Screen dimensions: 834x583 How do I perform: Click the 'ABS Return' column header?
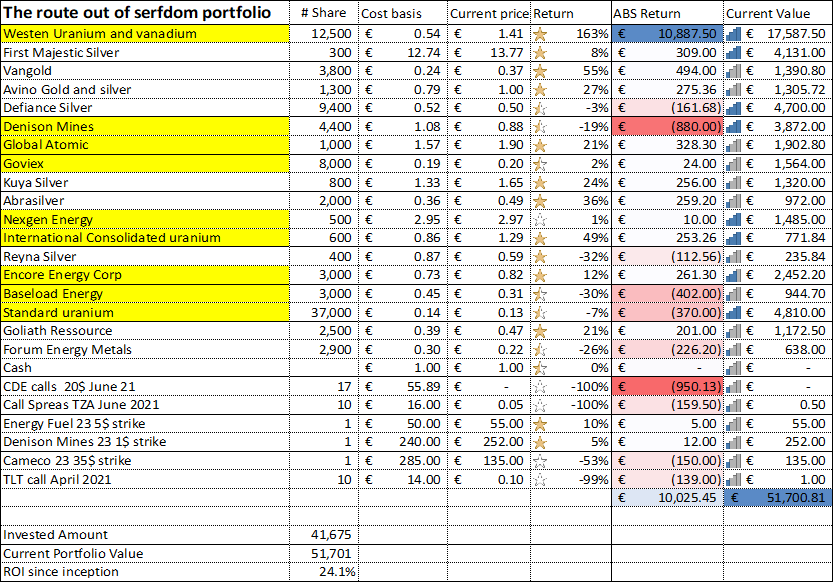647,14
